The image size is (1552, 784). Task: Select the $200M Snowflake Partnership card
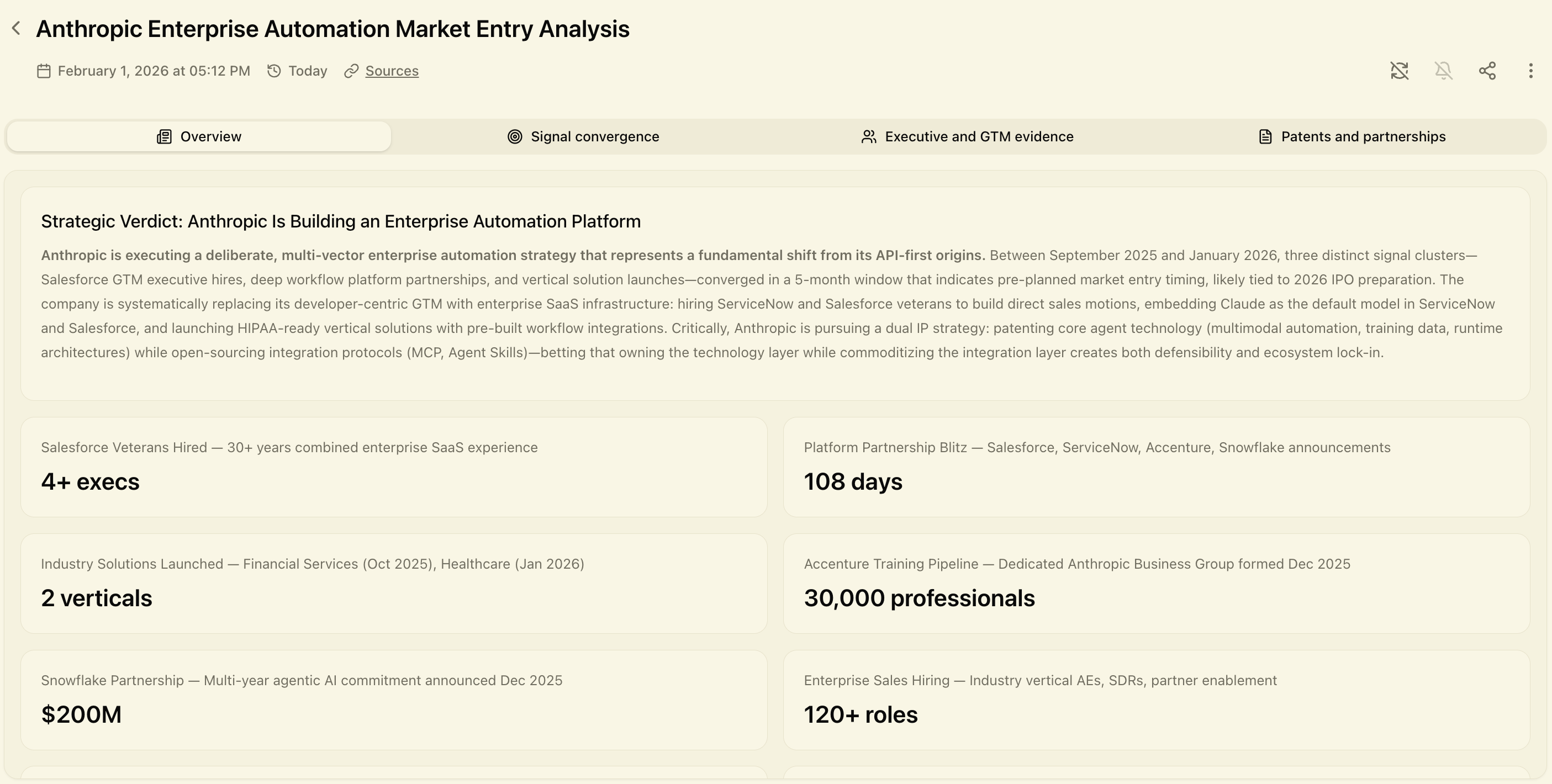coord(393,699)
